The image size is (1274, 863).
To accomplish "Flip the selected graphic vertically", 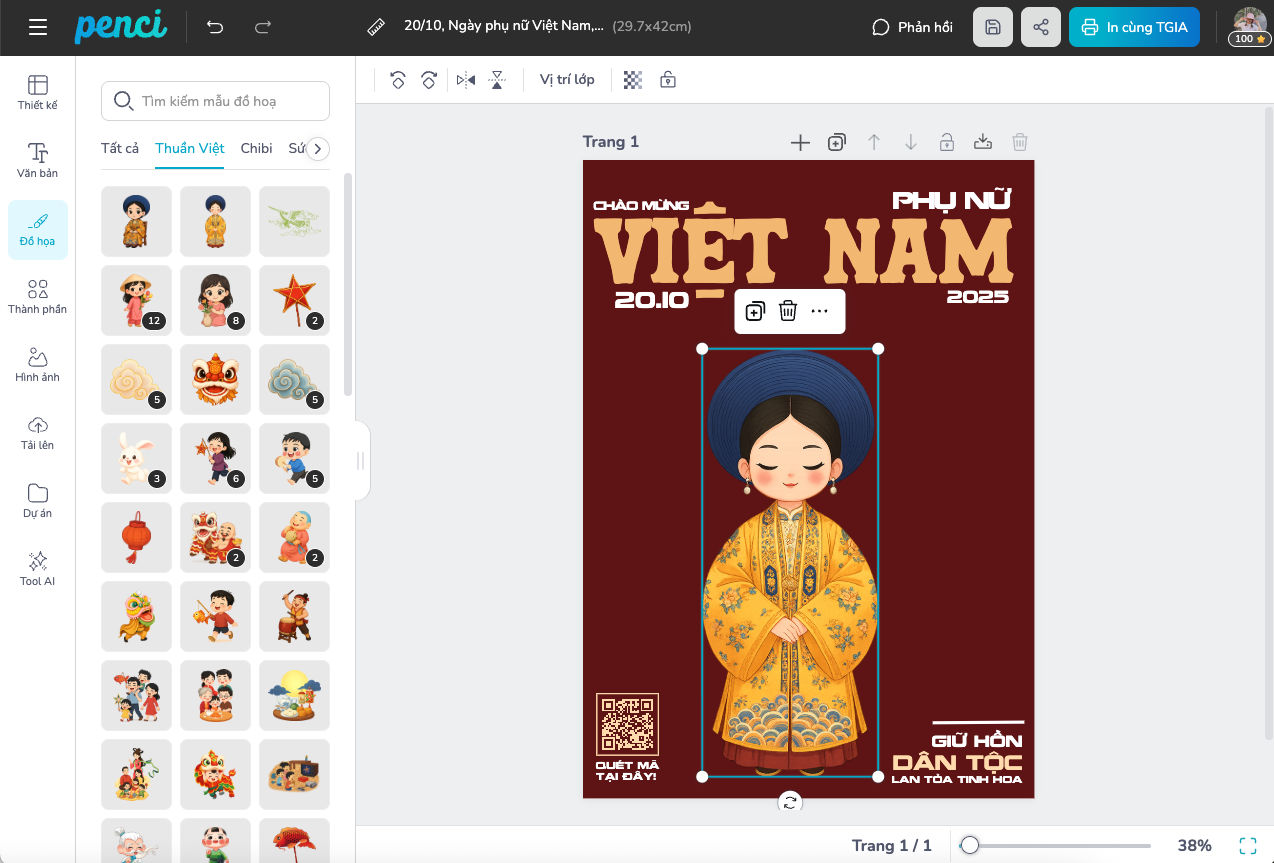I will pyautogui.click(x=497, y=80).
